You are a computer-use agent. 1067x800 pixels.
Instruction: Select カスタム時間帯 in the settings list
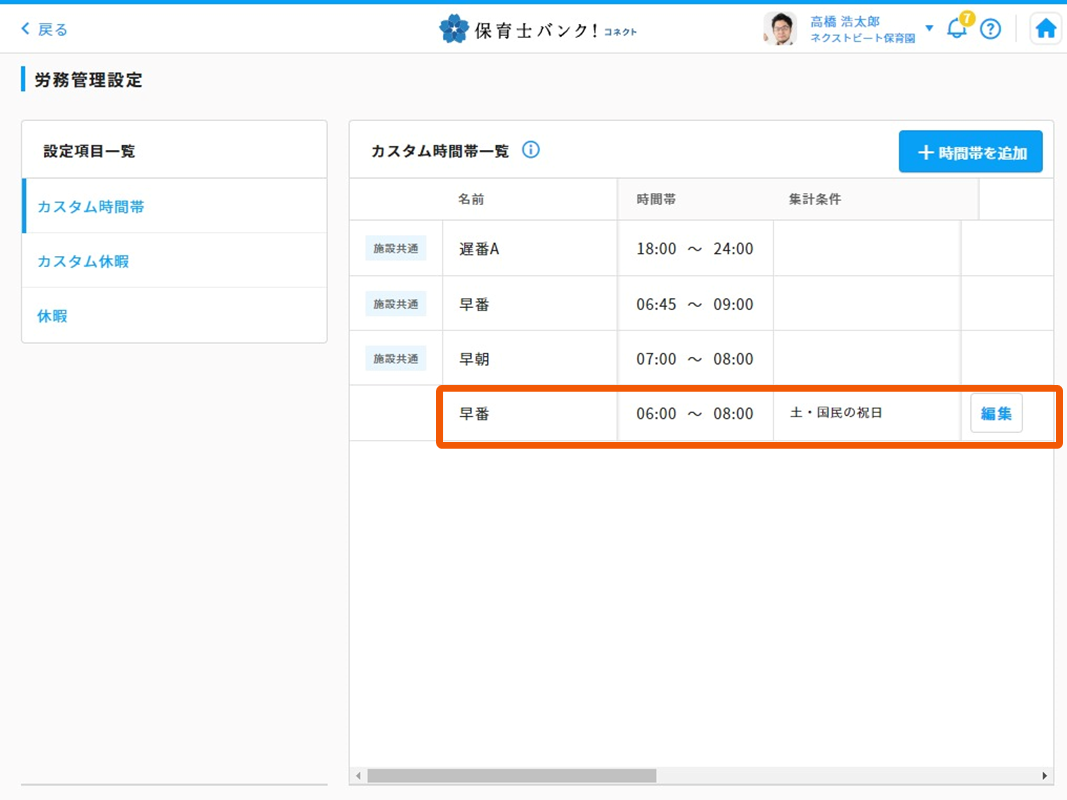[91, 207]
